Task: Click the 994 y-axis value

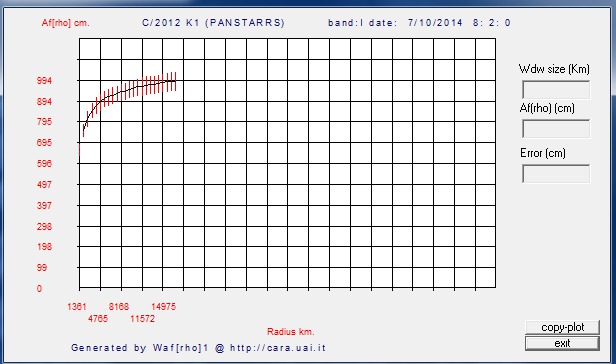Action: point(44,80)
